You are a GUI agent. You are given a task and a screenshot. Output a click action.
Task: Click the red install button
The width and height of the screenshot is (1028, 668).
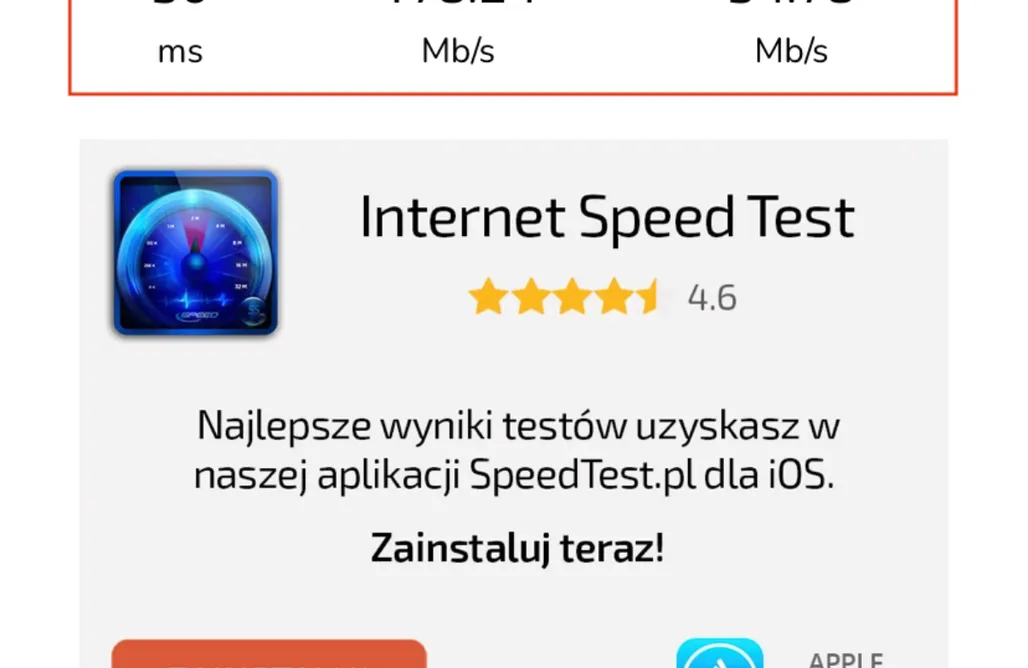click(269, 654)
